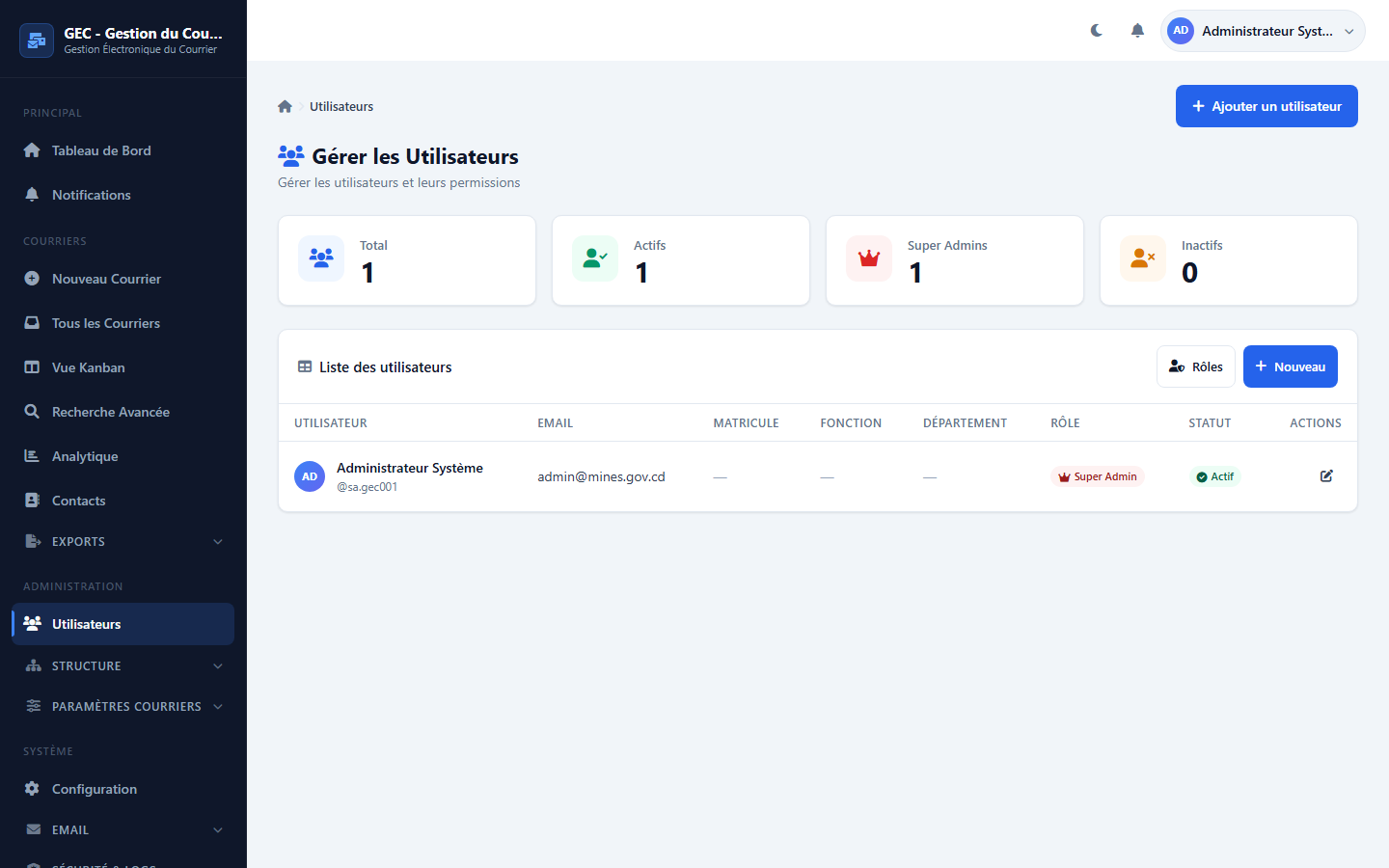Open the Administrateur Système account dropdown
1389x868 pixels.
point(1263,31)
